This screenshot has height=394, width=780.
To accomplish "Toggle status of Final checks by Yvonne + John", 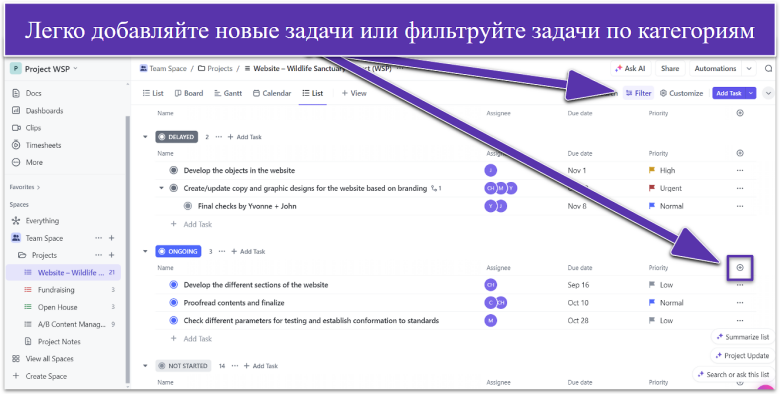I will (188, 206).
